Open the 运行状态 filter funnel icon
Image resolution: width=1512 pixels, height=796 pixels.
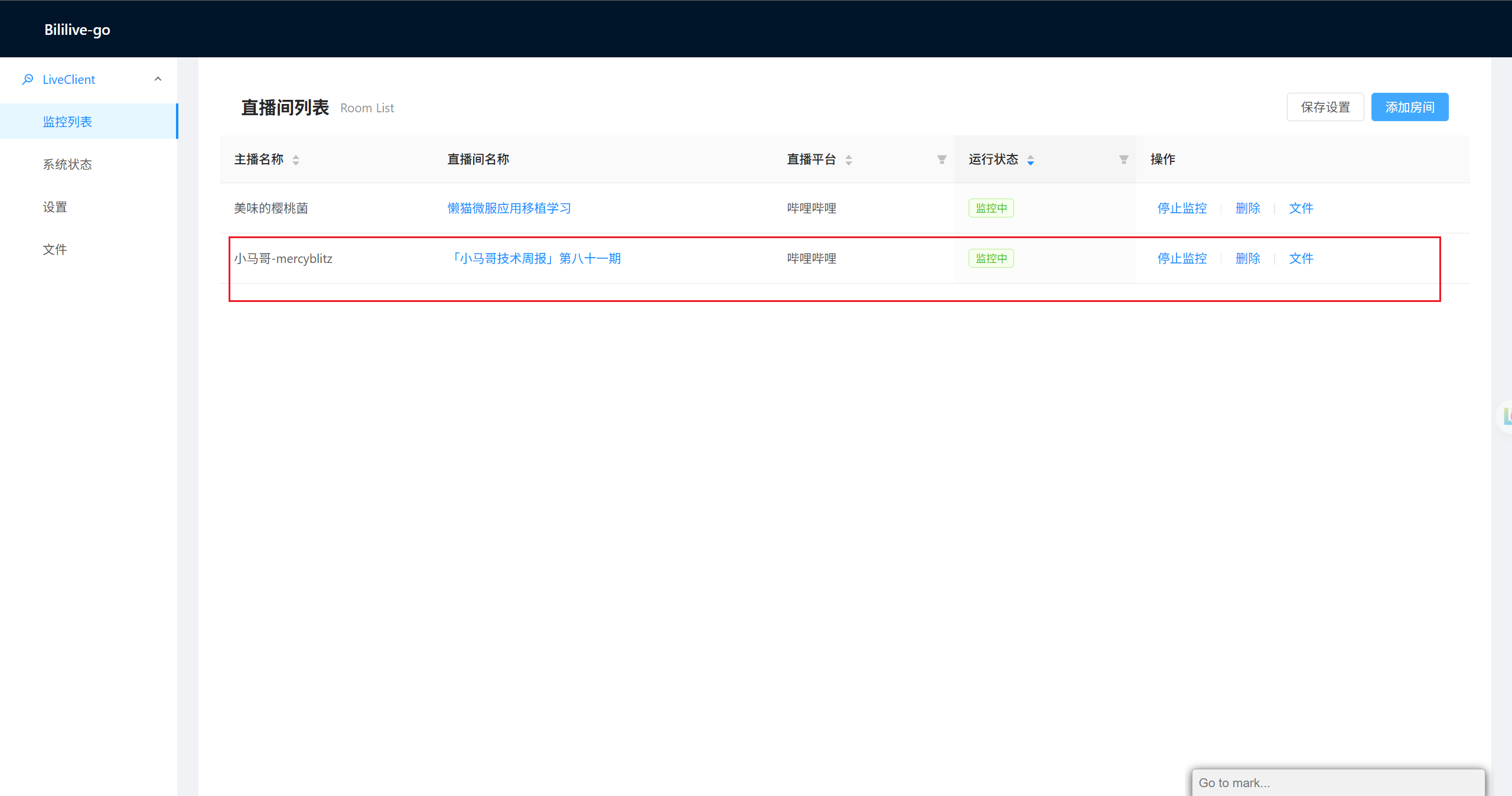[x=1124, y=160]
